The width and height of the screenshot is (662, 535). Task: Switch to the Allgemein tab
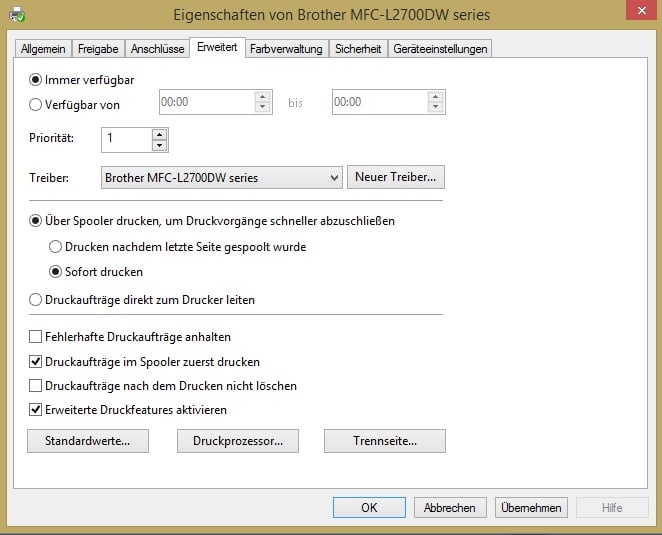pyautogui.click(x=43, y=48)
